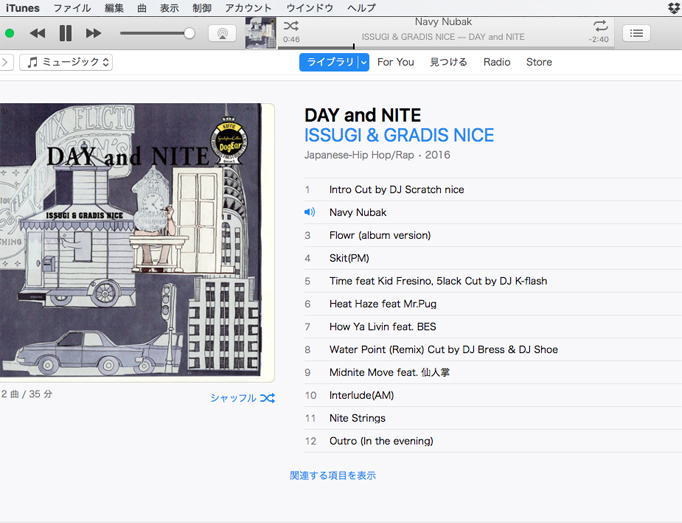Select track Interlude(AM)
682x523 pixels.
coord(493,395)
